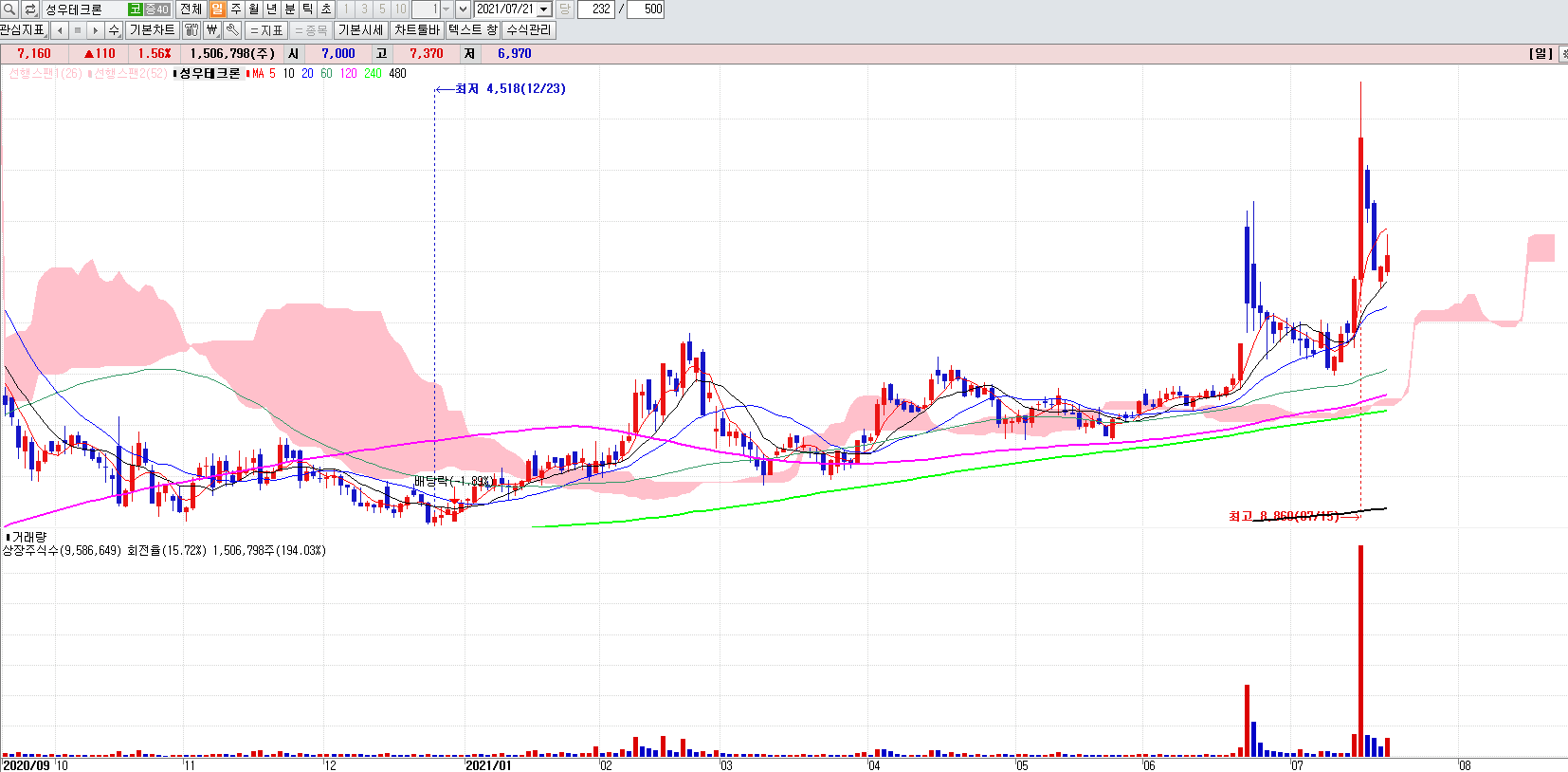Open the 텍스트 창 window
1568x772 pixels.
pyautogui.click(x=473, y=30)
